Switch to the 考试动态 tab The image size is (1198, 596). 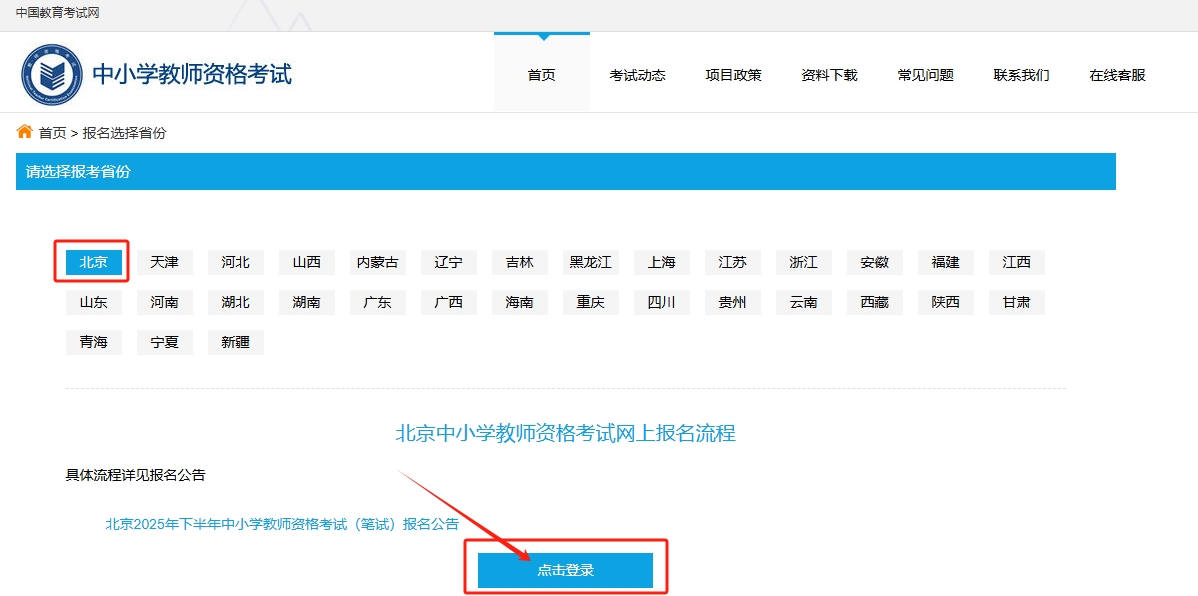(637, 74)
